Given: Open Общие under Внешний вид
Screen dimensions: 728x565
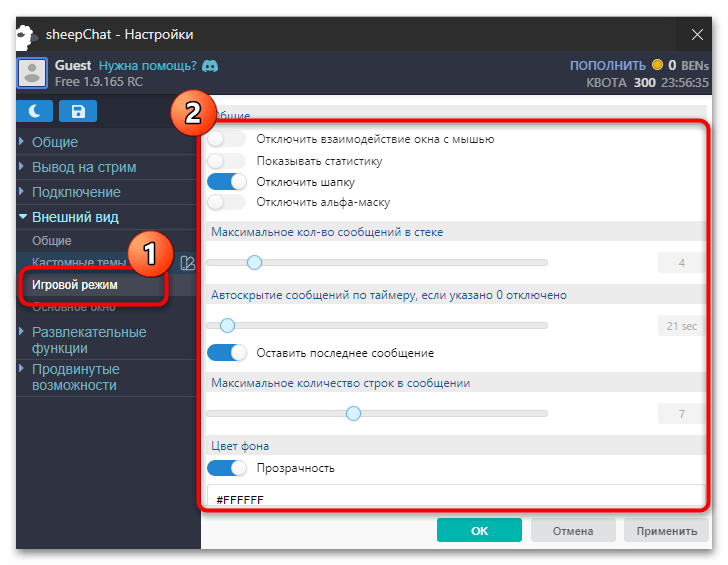Looking at the screenshot, I should point(52,241).
